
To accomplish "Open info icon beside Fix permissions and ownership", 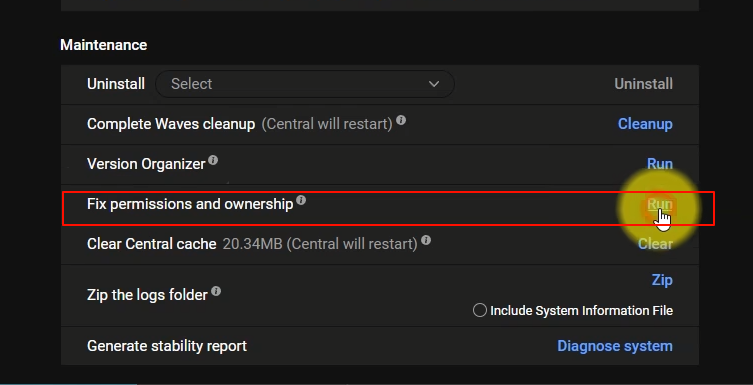I will 301,200.
